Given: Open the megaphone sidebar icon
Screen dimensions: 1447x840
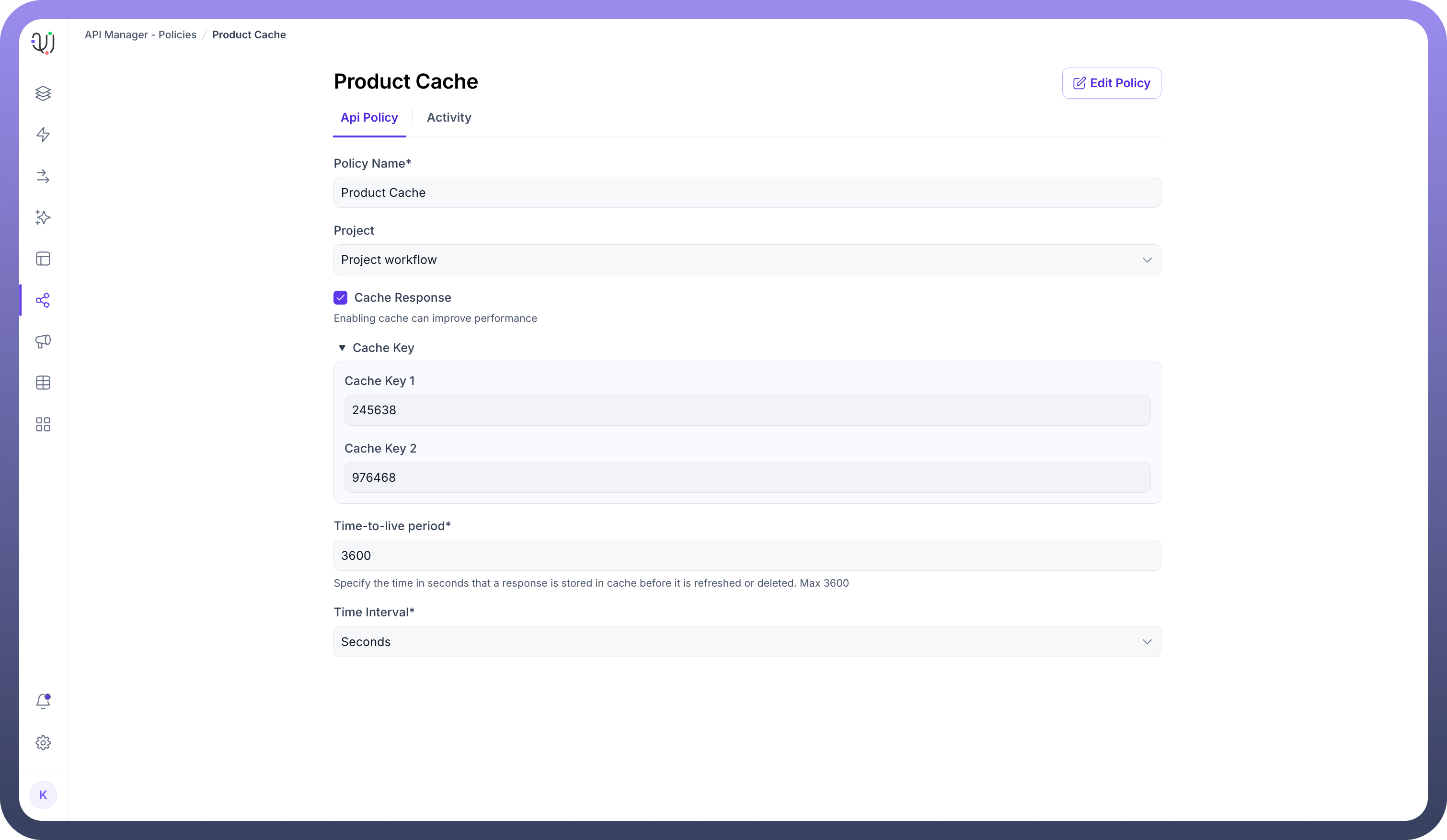Looking at the screenshot, I should 43,341.
